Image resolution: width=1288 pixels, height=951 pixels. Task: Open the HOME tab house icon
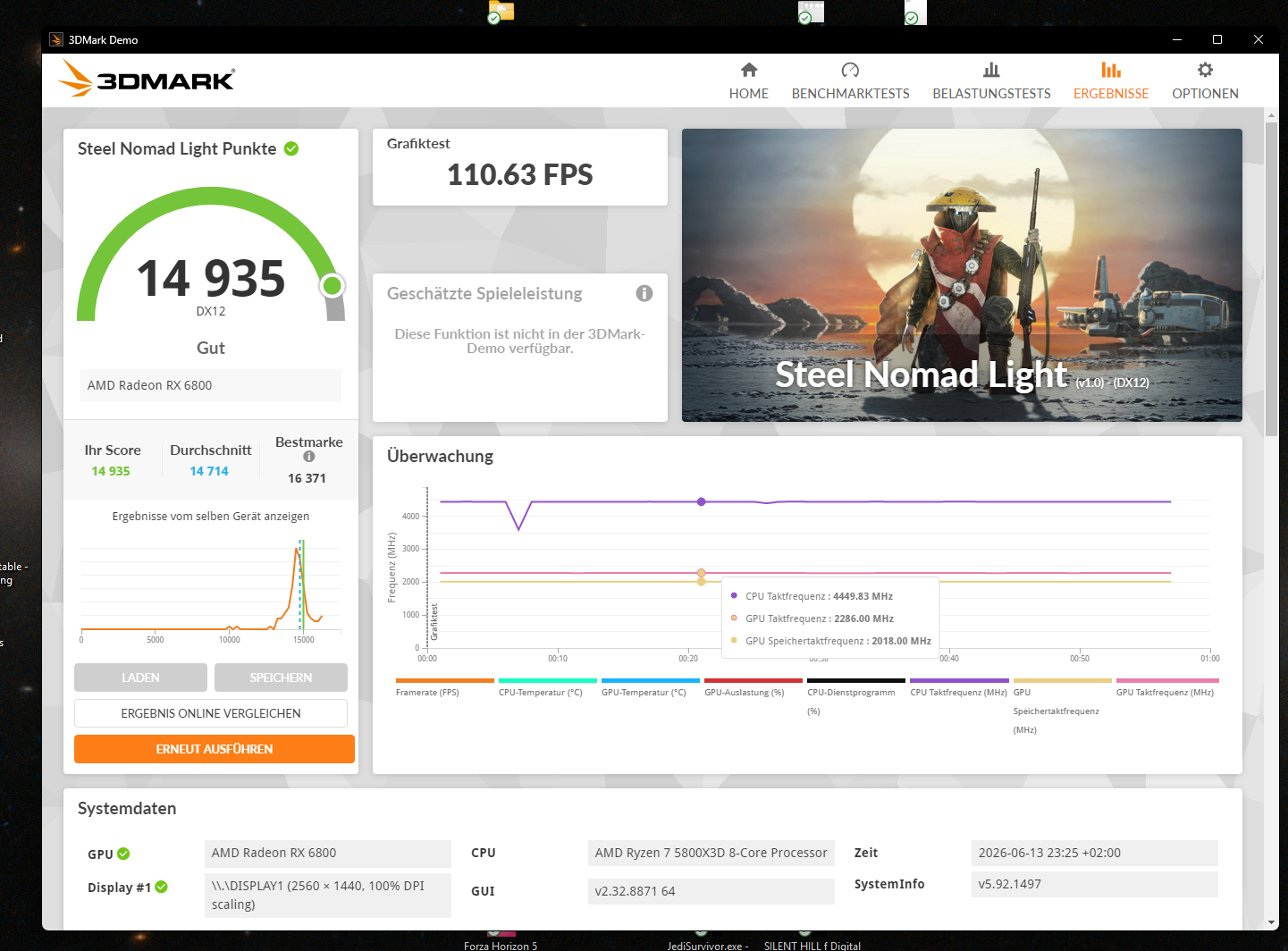749,70
